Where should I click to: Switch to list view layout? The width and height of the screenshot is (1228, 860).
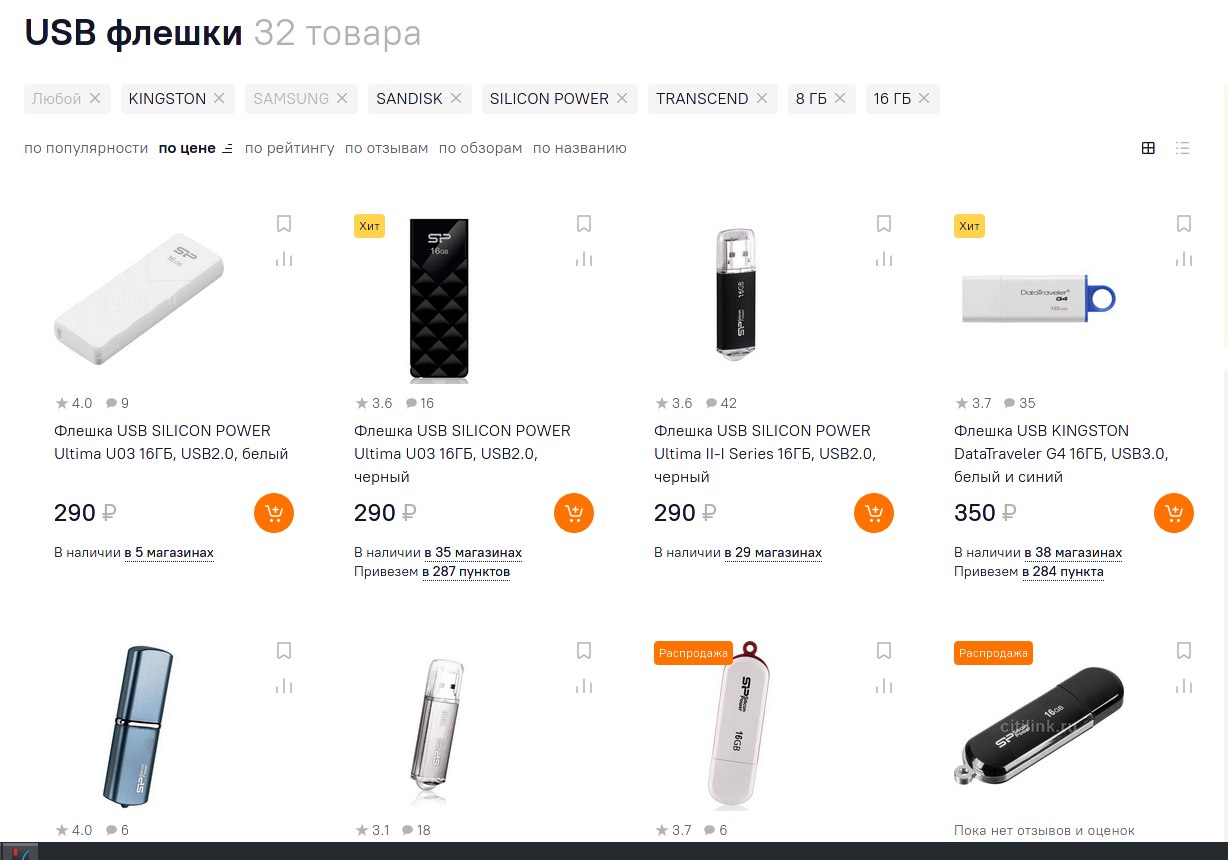point(1183,148)
